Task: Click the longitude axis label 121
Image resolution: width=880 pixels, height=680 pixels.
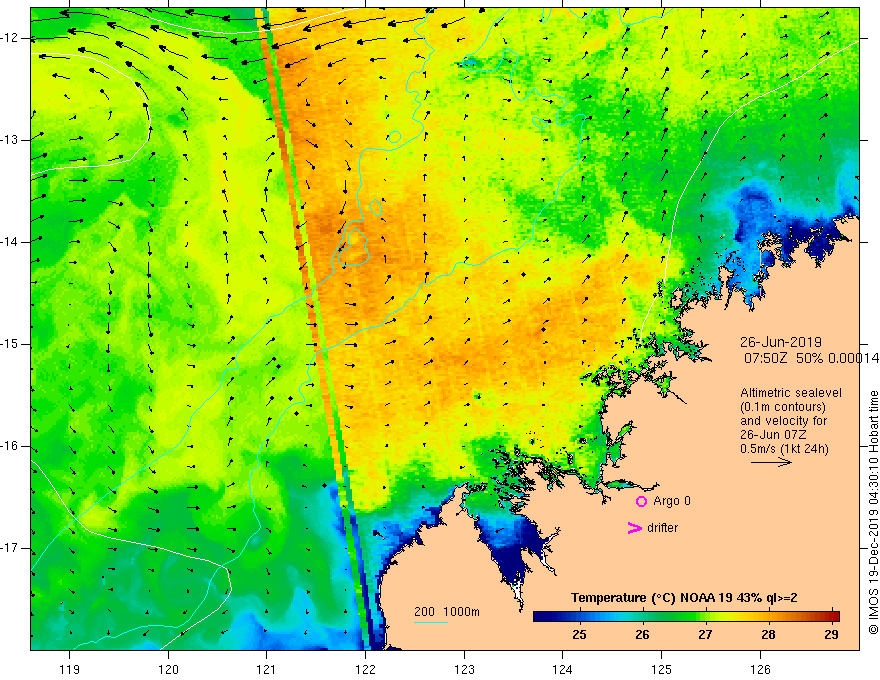Action: point(266,669)
